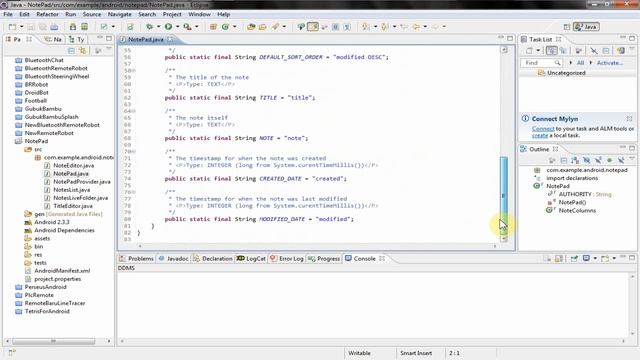This screenshot has height=360, width=640.
Task: Click the editor scrollbar down arrow
Action: 504,239
